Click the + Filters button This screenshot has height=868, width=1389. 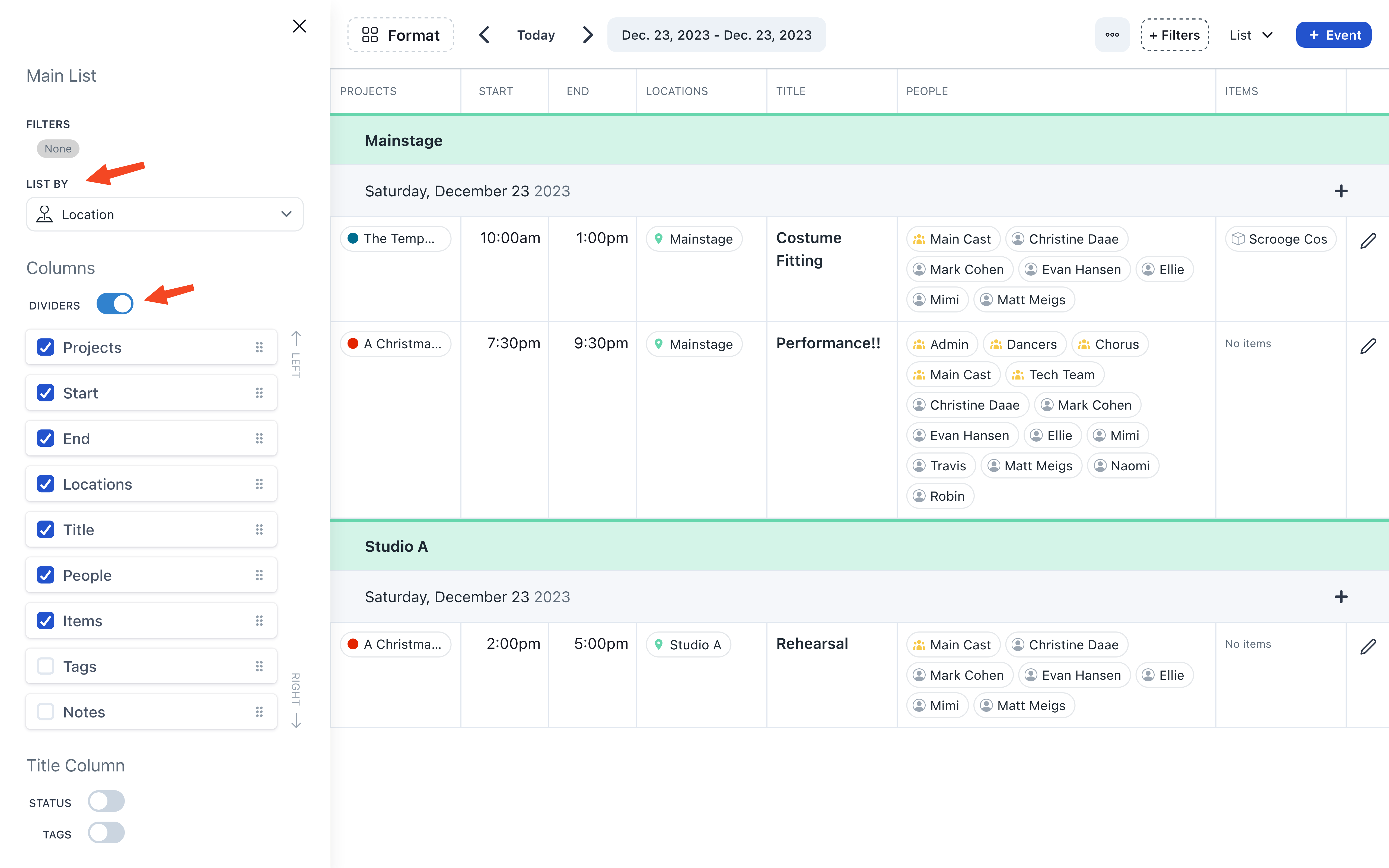[1174, 35]
